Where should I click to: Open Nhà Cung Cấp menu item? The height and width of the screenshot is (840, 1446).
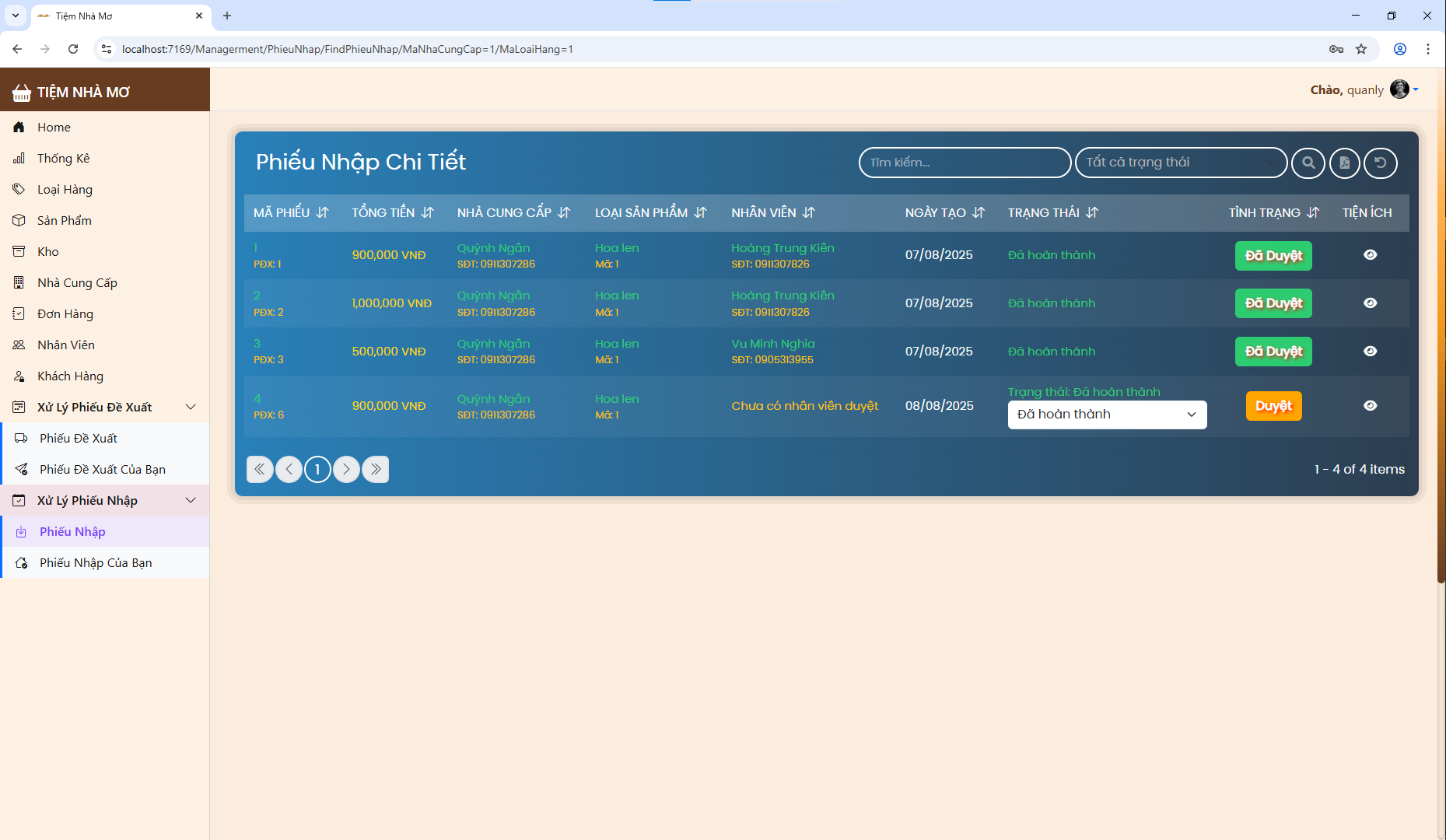77,282
